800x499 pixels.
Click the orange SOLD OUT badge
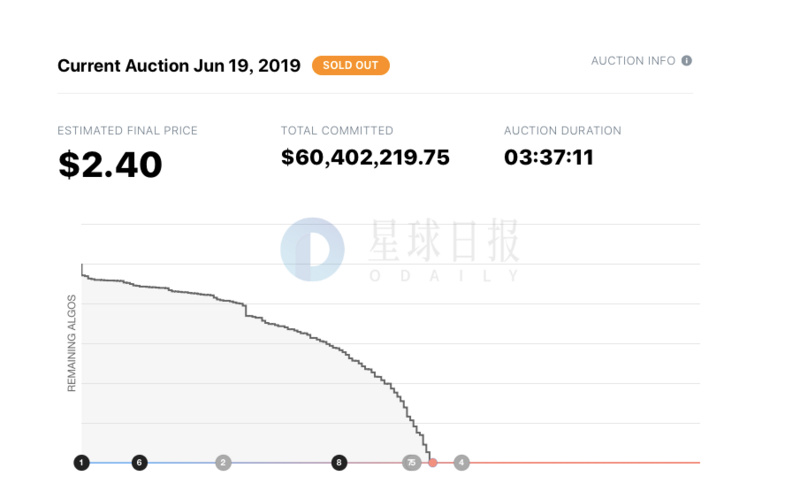(351, 66)
